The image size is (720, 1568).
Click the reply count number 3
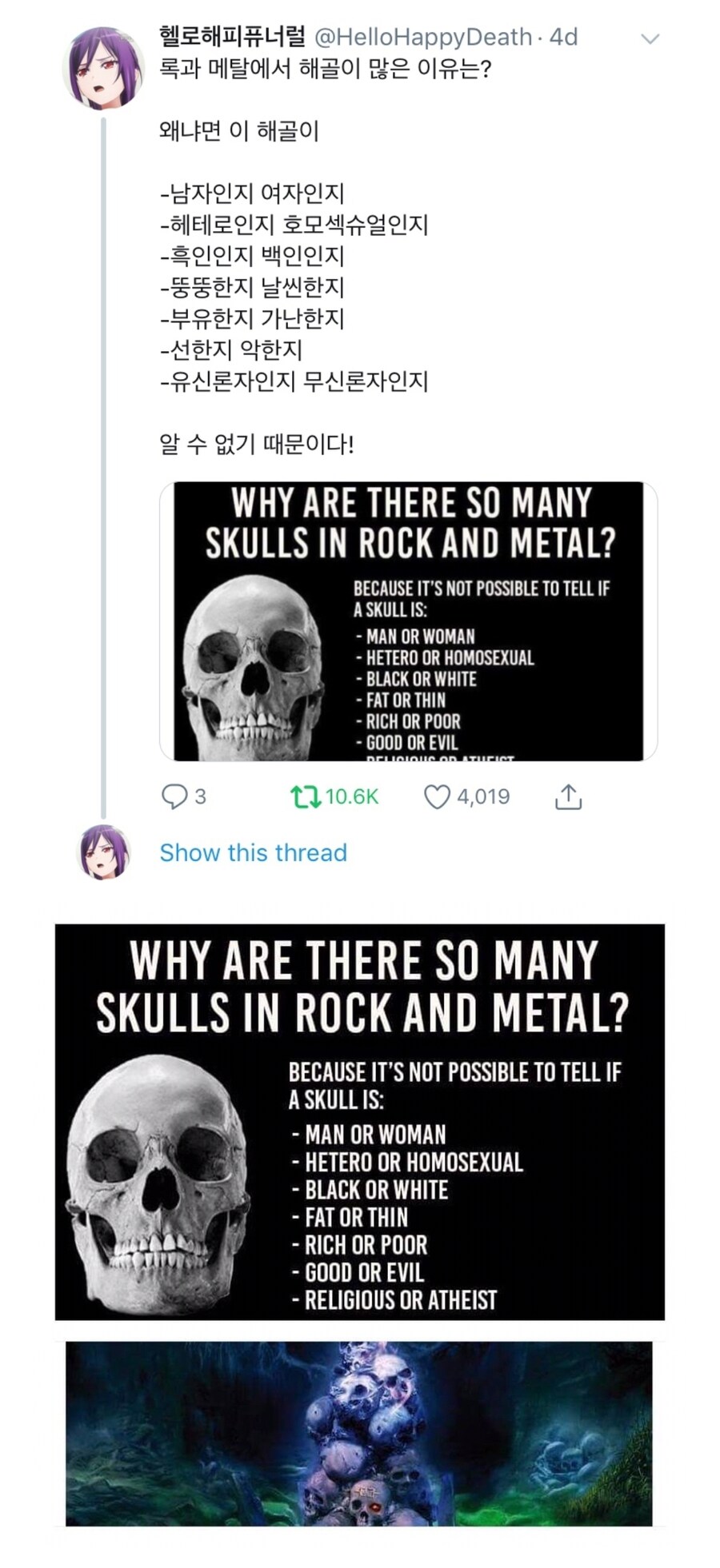point(200,796)
